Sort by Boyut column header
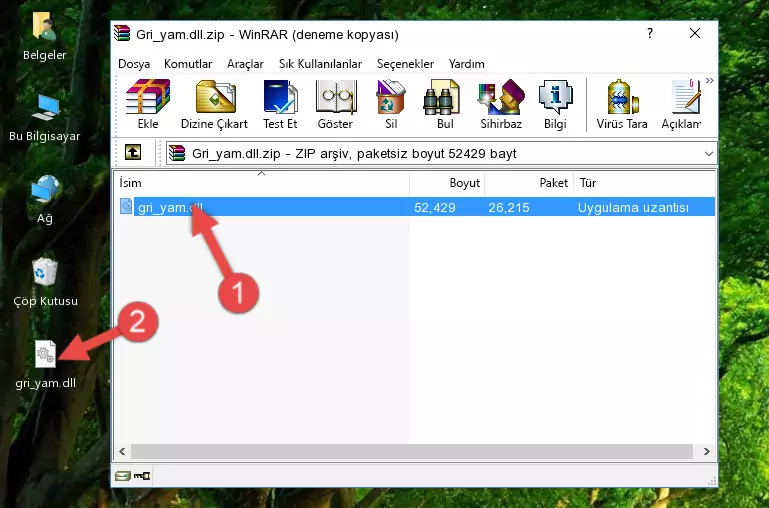Screen dimensions: 769x508 [x=447, y=183]
